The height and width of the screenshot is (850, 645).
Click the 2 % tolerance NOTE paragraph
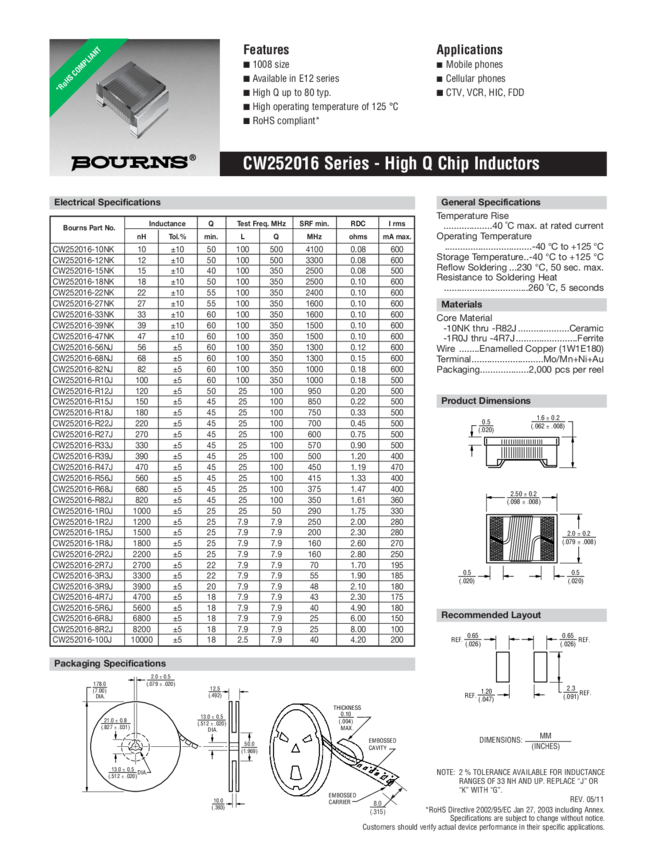click(520, 781)
